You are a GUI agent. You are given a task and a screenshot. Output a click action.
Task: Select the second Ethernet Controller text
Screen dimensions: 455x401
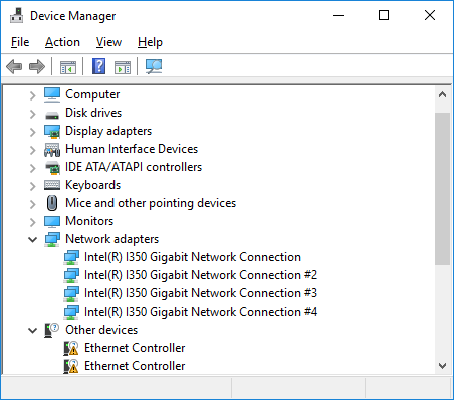tap(135, 366)
